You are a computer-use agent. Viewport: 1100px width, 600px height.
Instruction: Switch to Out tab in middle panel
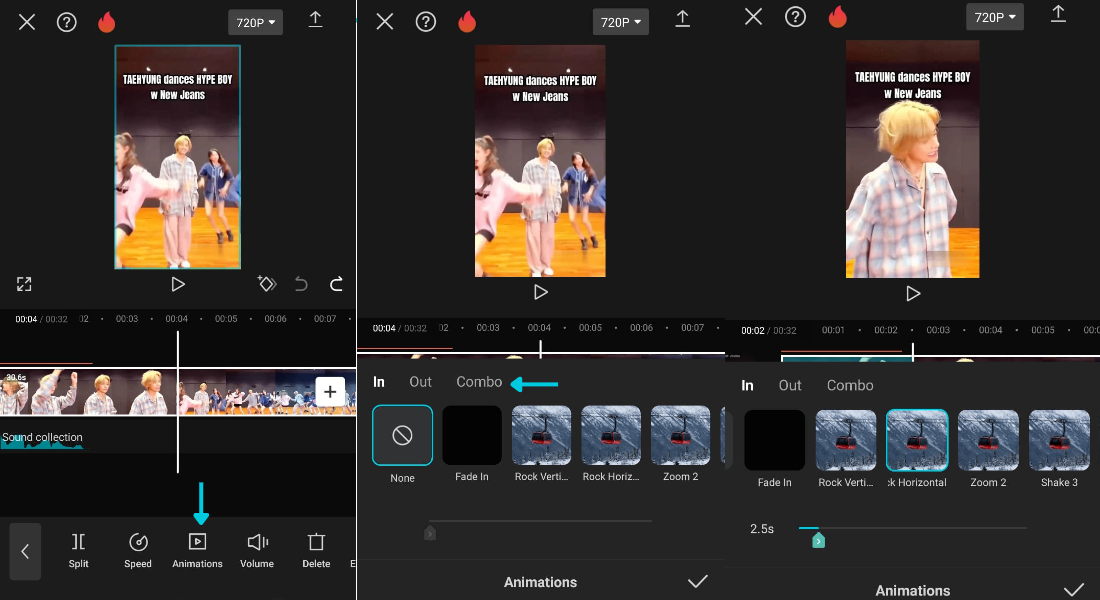click(420, 382)
